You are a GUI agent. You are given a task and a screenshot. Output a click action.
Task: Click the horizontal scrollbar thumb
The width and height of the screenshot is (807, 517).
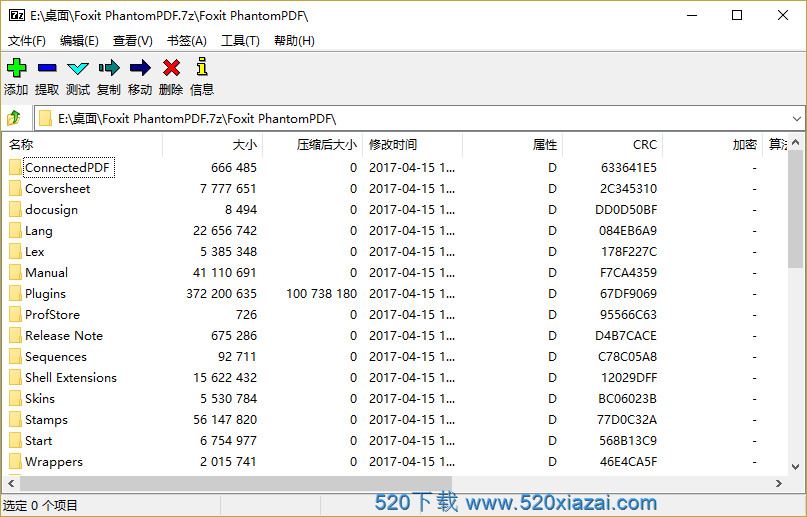[236, 484]
